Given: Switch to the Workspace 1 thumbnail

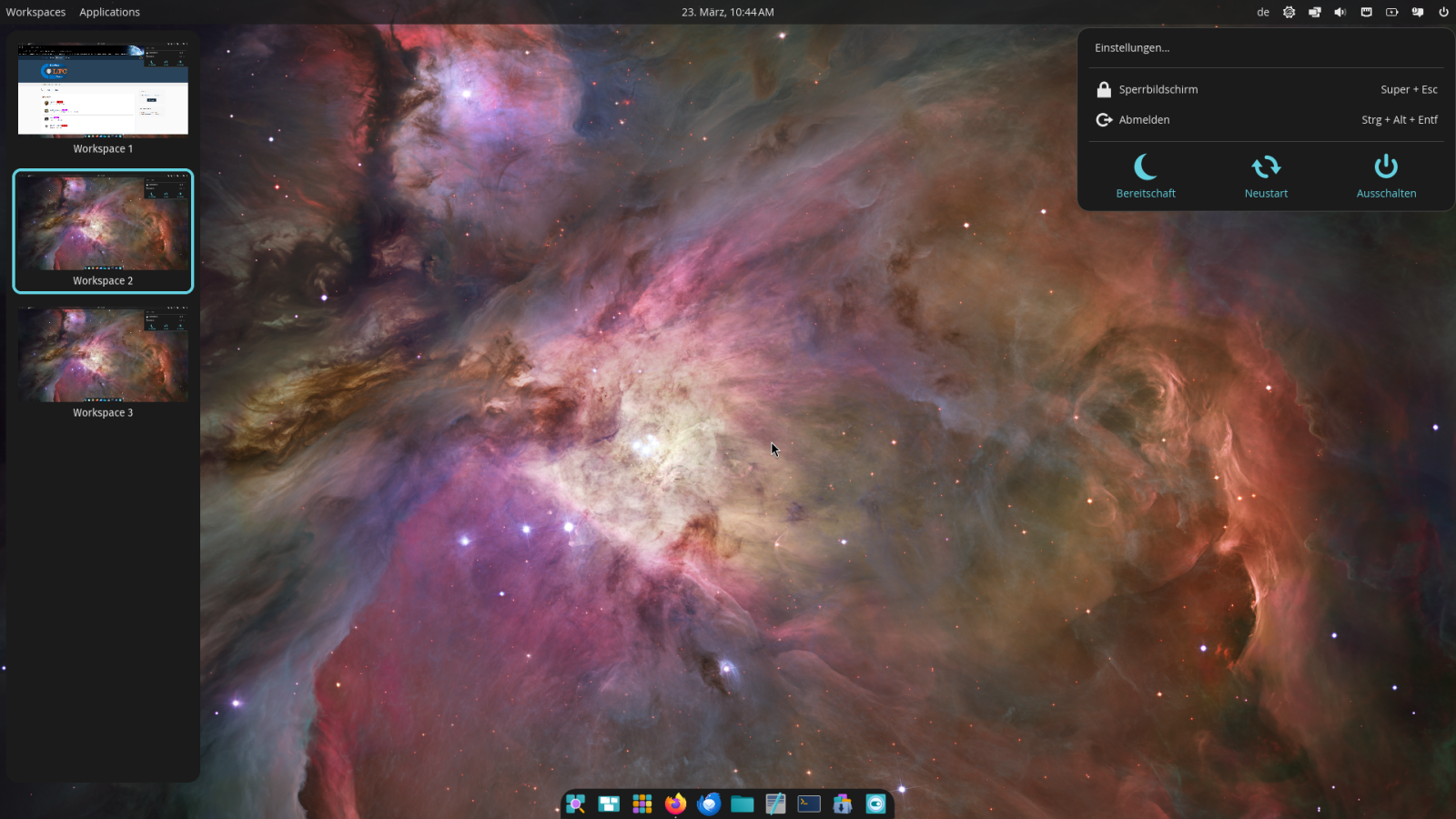Looking at the screenshot, I should [103, 91].
